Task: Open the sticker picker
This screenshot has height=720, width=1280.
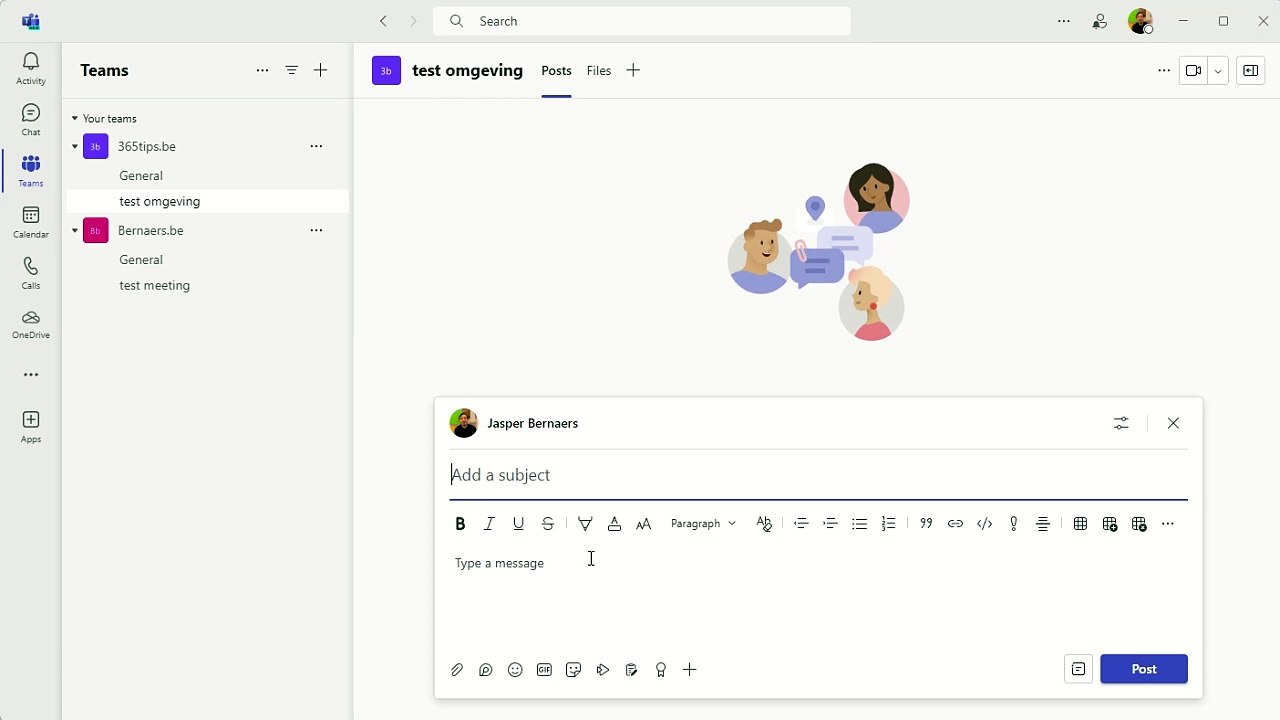Action: (x=573, y=670)
